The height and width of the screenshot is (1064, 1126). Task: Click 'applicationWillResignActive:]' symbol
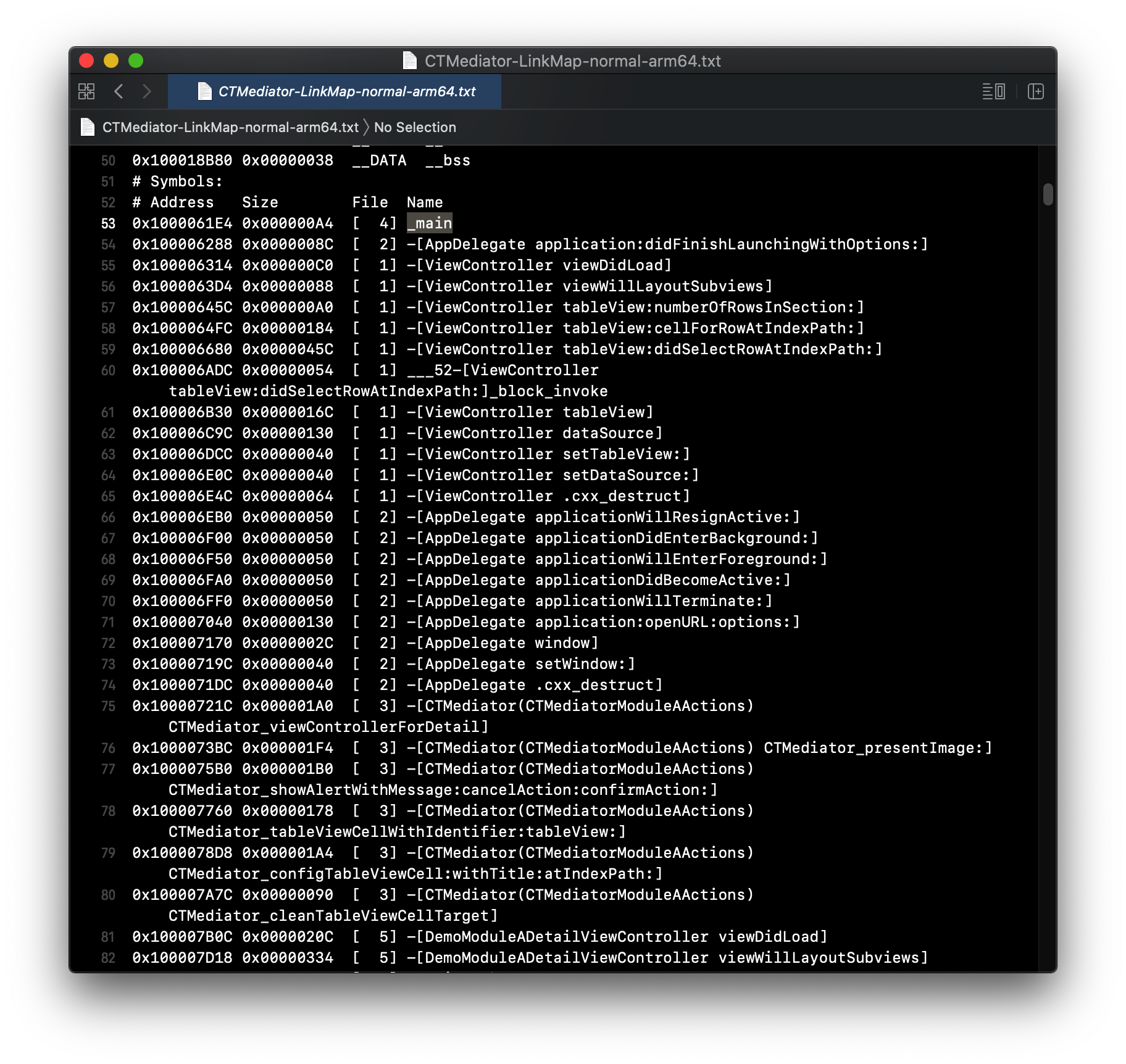point(667,517)
